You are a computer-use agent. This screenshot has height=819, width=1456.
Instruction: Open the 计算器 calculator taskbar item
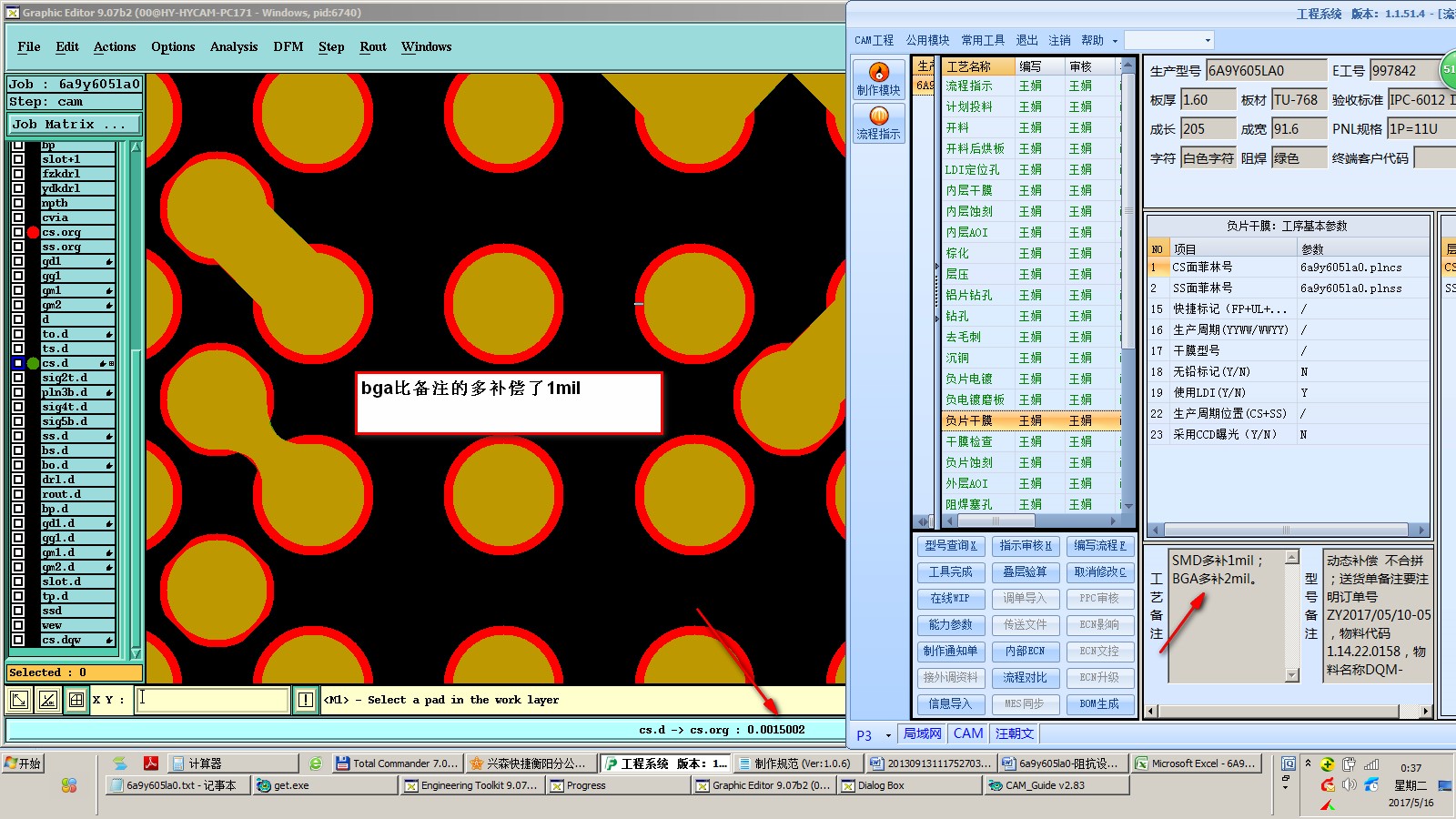(232, 763)
